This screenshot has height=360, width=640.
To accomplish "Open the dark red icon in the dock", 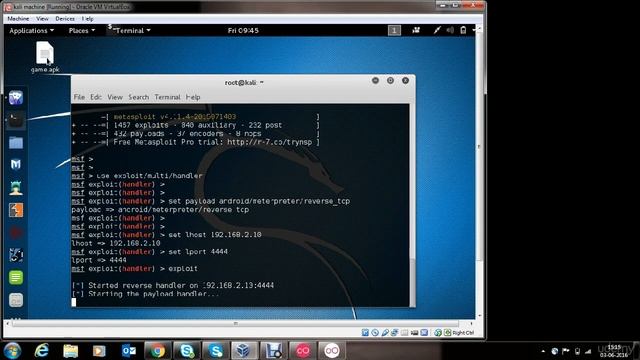I will (x=16, y=233).
